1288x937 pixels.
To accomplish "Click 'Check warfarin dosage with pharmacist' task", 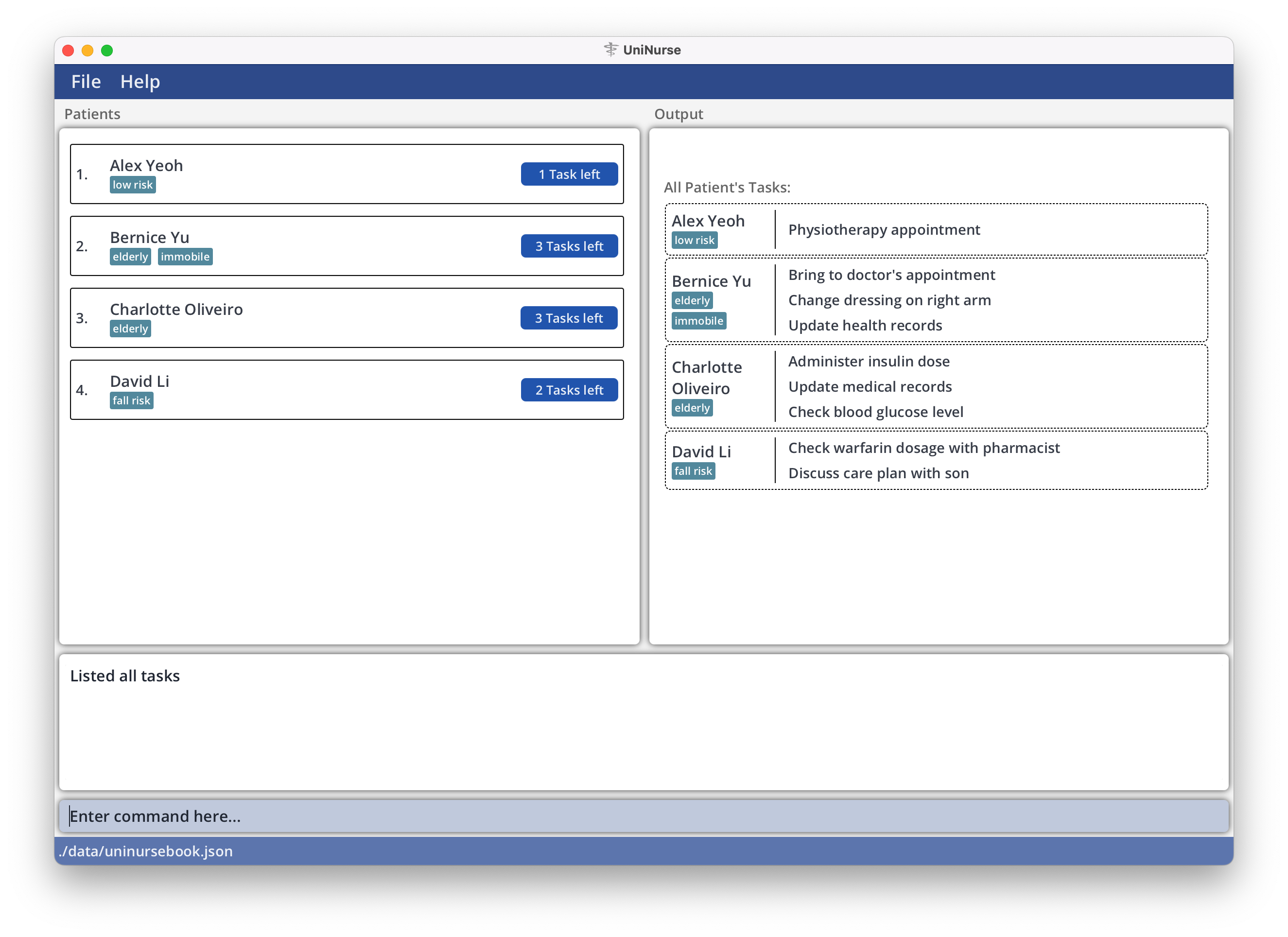I will tap(924, 448).
